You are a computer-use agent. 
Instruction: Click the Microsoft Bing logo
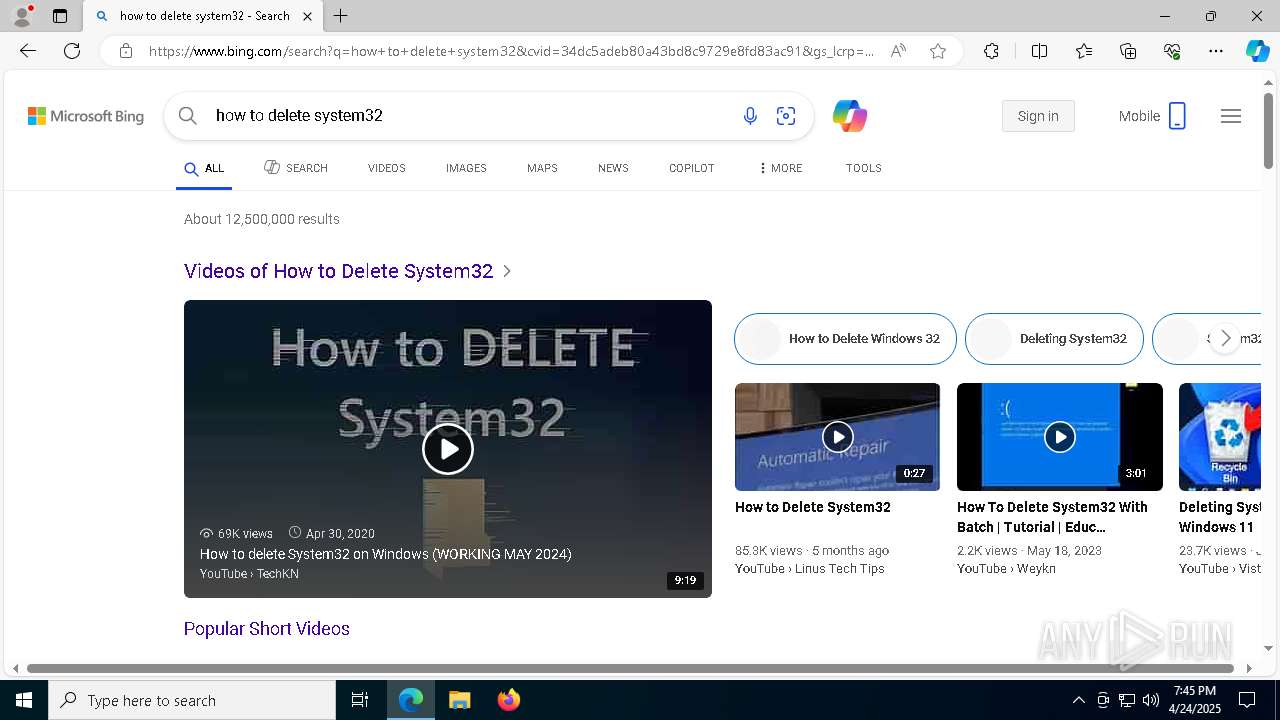[86, 116]
